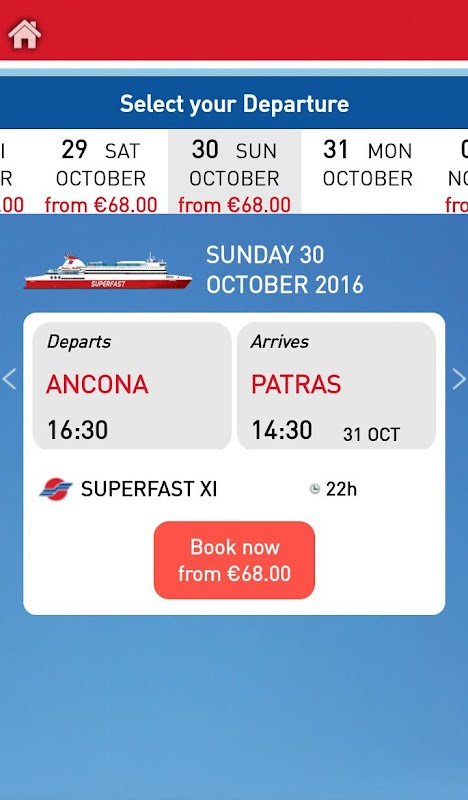Tap the home icon in red header
This screenshot has height=800, width=468.
[24, 35]
